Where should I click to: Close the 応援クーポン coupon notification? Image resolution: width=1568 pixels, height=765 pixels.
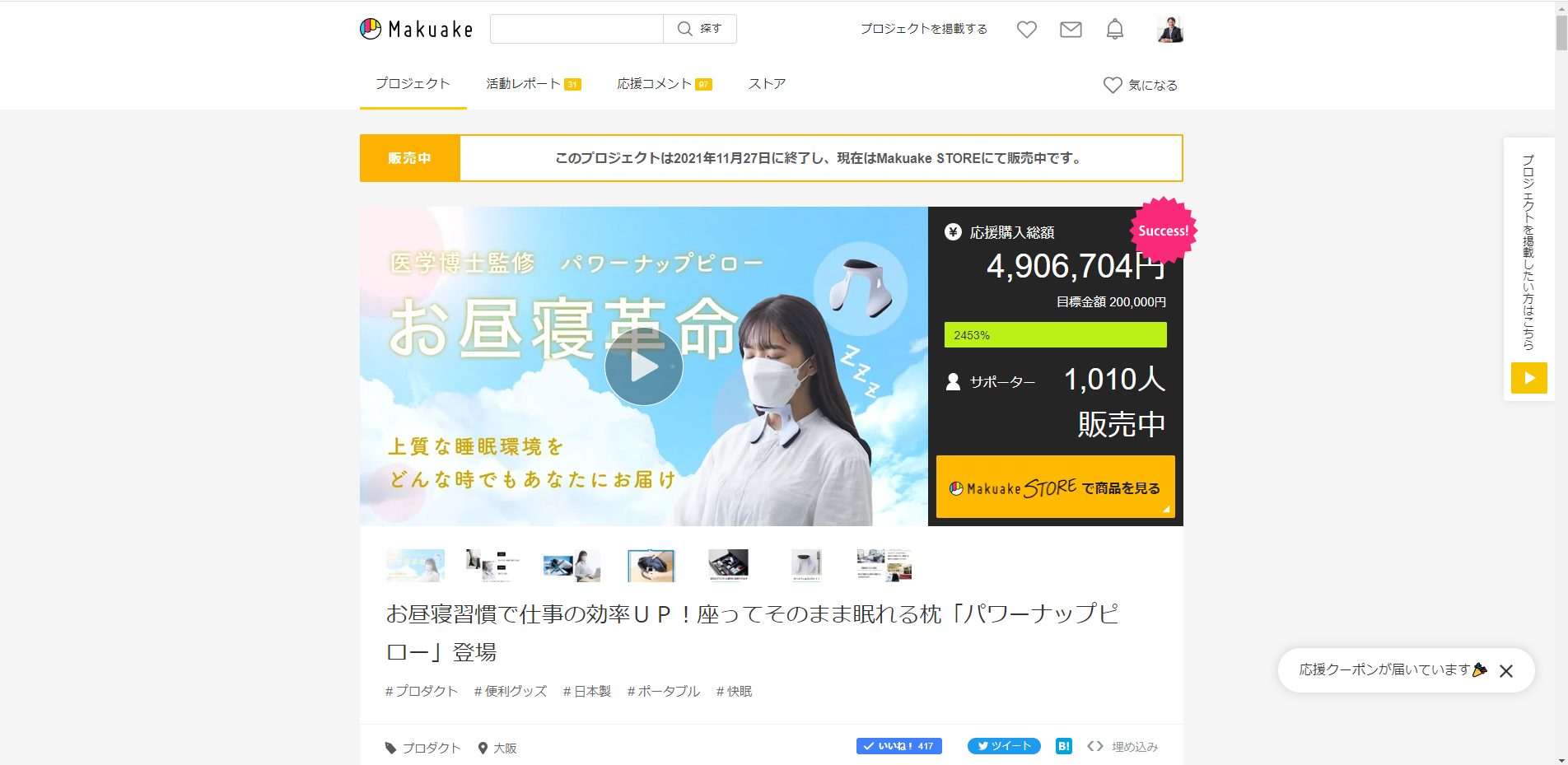(x=1505, y=671)
